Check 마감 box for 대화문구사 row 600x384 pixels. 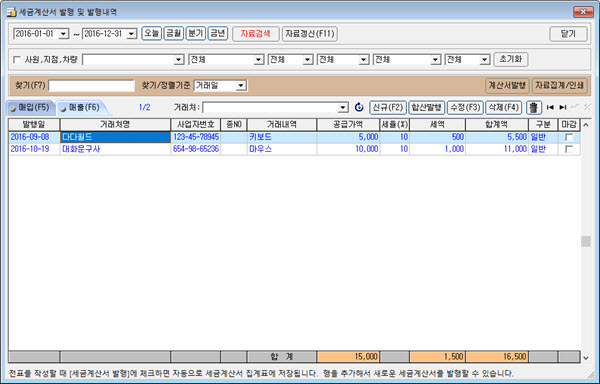(569, 149)
